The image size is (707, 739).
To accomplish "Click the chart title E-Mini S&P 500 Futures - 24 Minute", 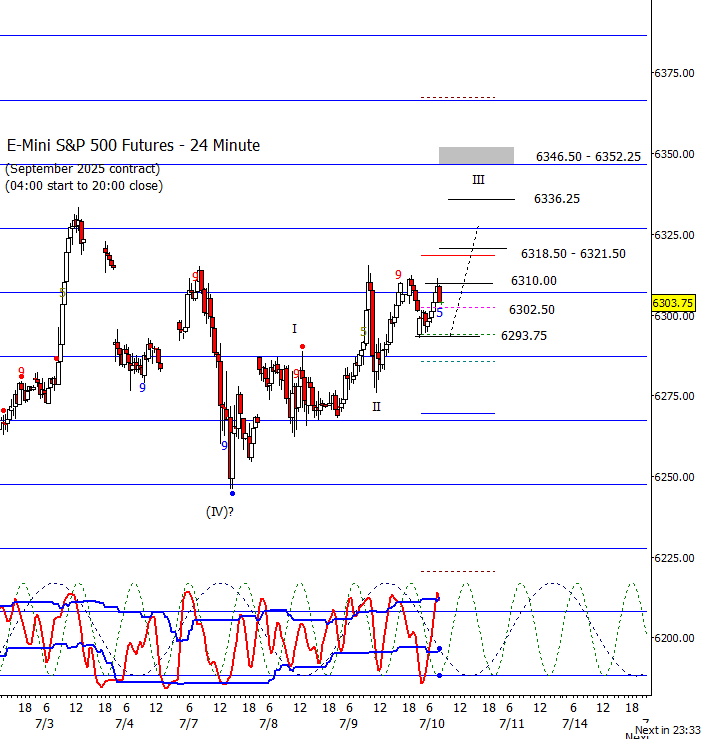I will point(133,145).
